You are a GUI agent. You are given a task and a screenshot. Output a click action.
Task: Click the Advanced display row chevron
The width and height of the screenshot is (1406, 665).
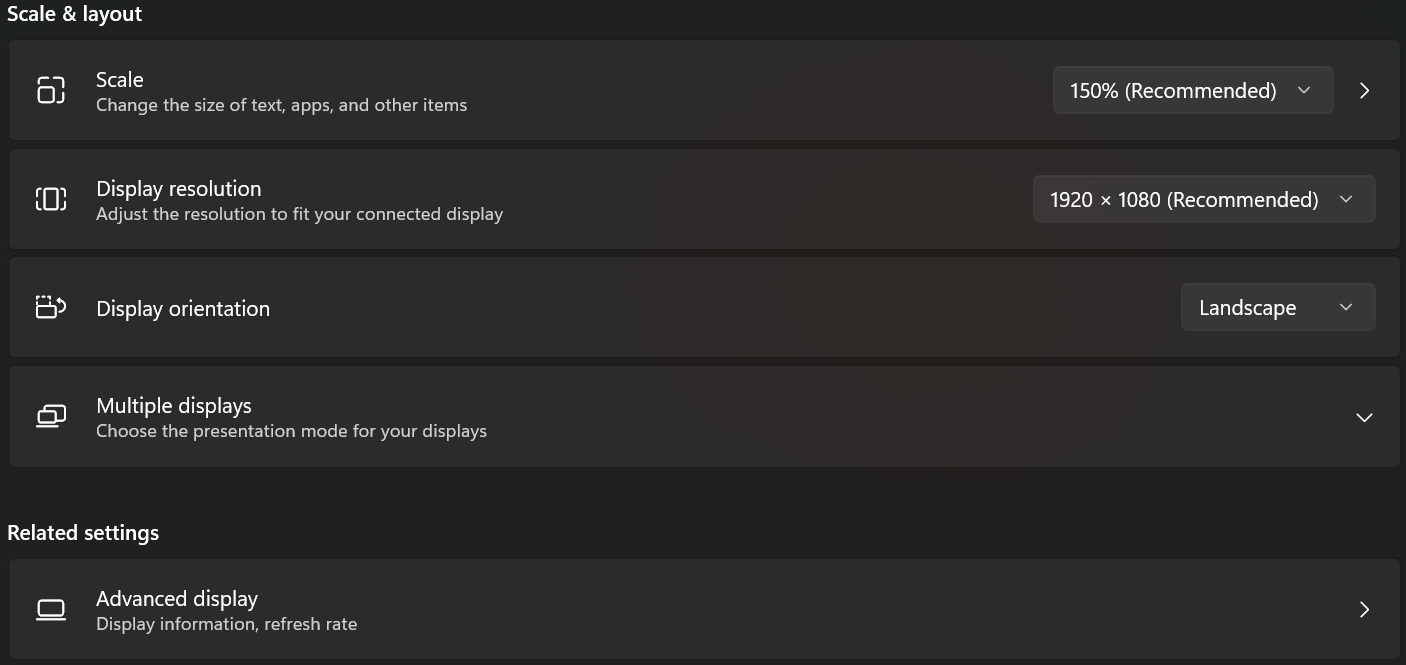coord(1364,609)
